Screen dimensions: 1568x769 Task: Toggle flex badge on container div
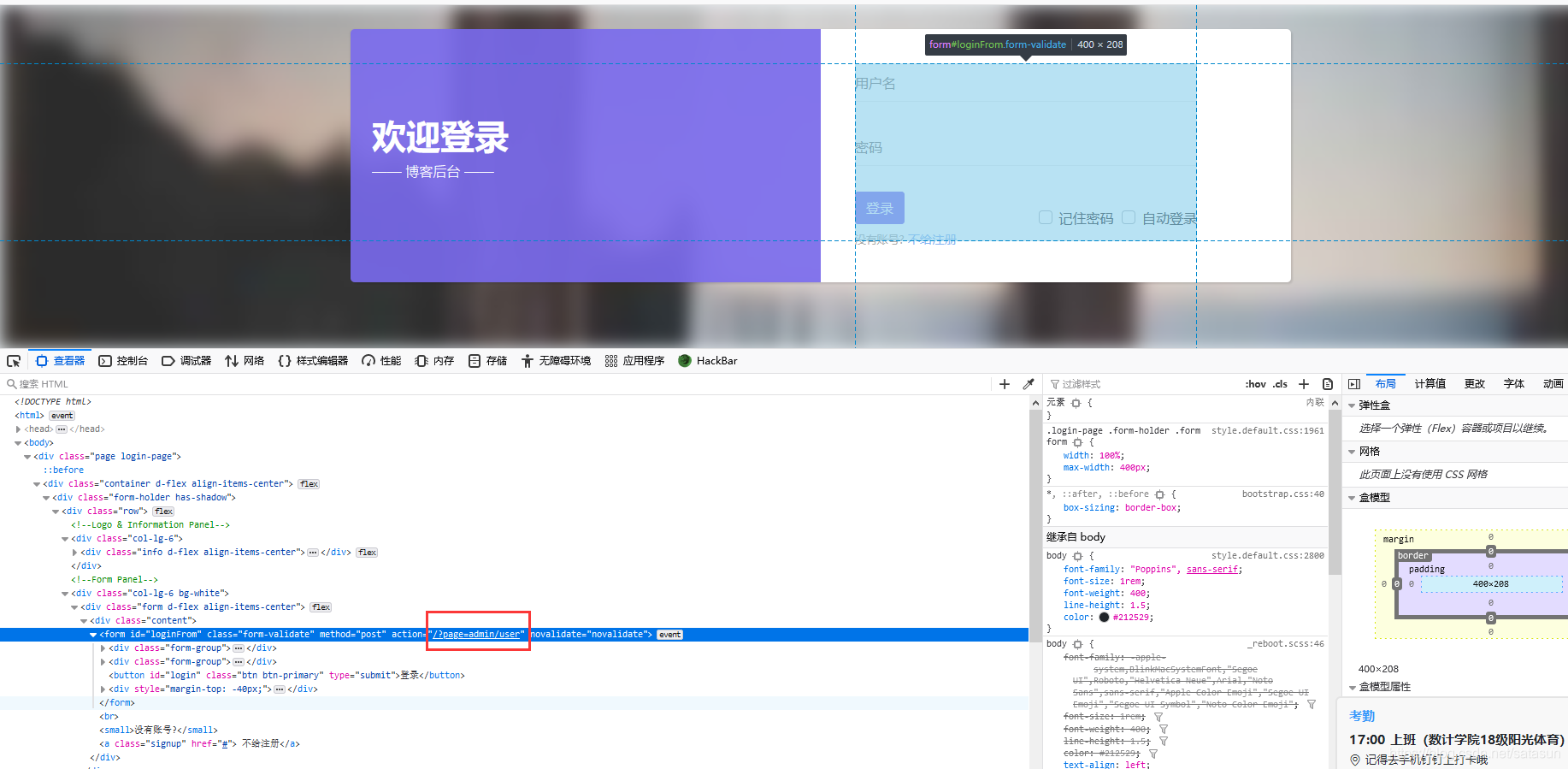[309, 484]
